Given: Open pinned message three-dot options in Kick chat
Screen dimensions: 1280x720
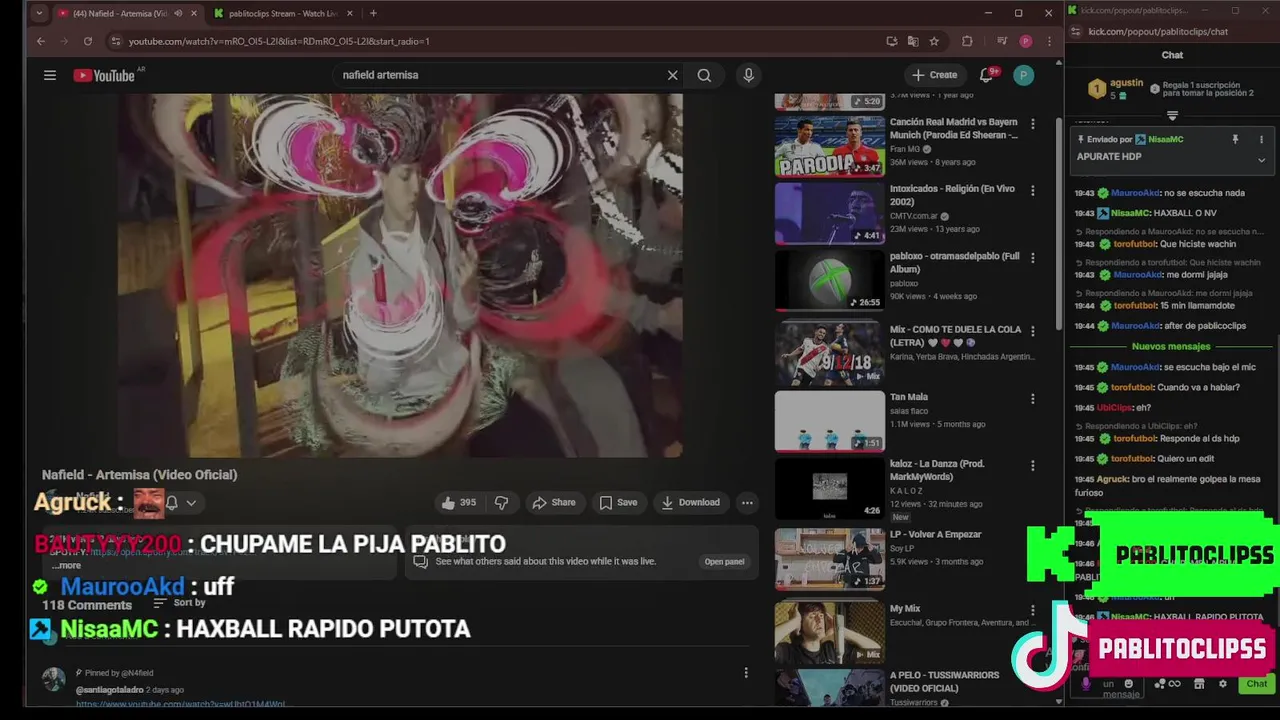Looking at the screenshot, I should [1261, 140].
